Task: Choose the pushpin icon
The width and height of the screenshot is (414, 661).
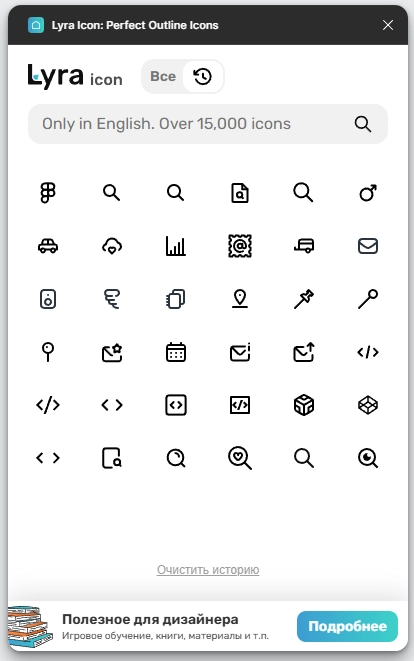Action: pos(304,299)
